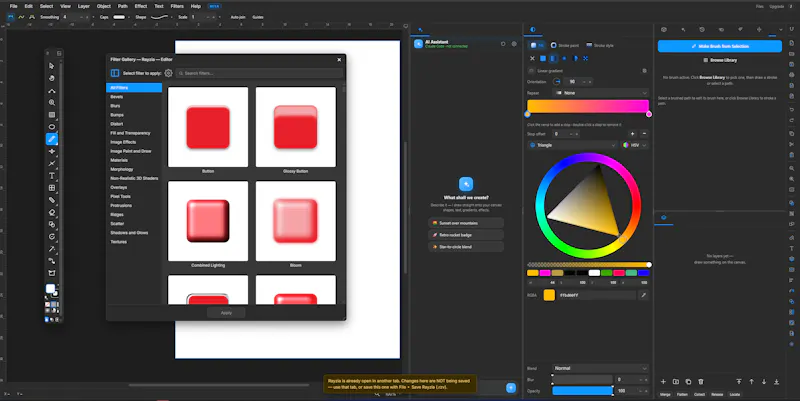Pick the magenta swatch in the palette row
Image resolution: width=800 pixels, height=401 pixels.
[545, 273]
